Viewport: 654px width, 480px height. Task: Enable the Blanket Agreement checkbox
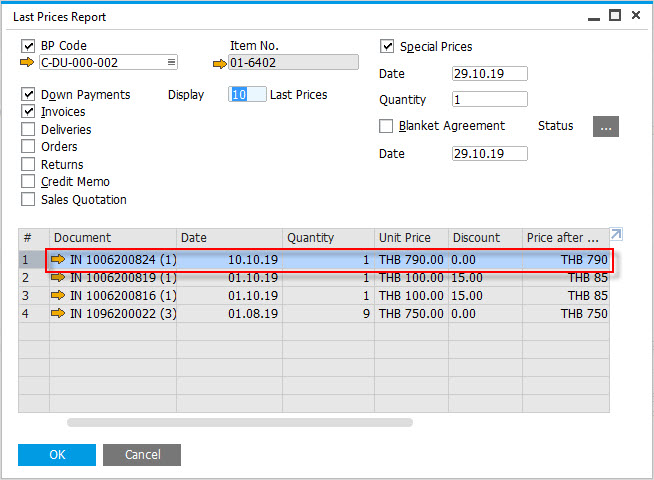pyautogui.click(x=386, y=126)
